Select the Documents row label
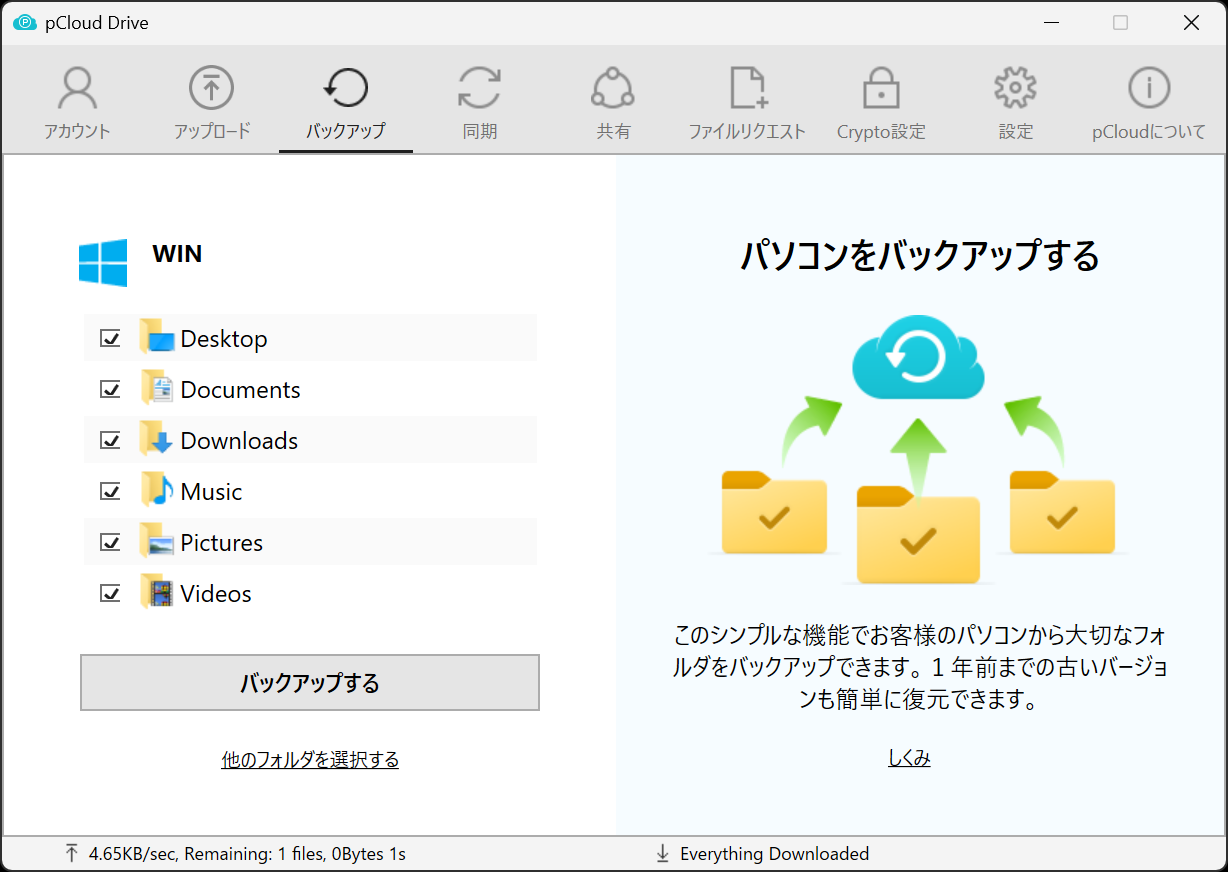The height and width of the screenshot is (872, 1228). [240, 390]
